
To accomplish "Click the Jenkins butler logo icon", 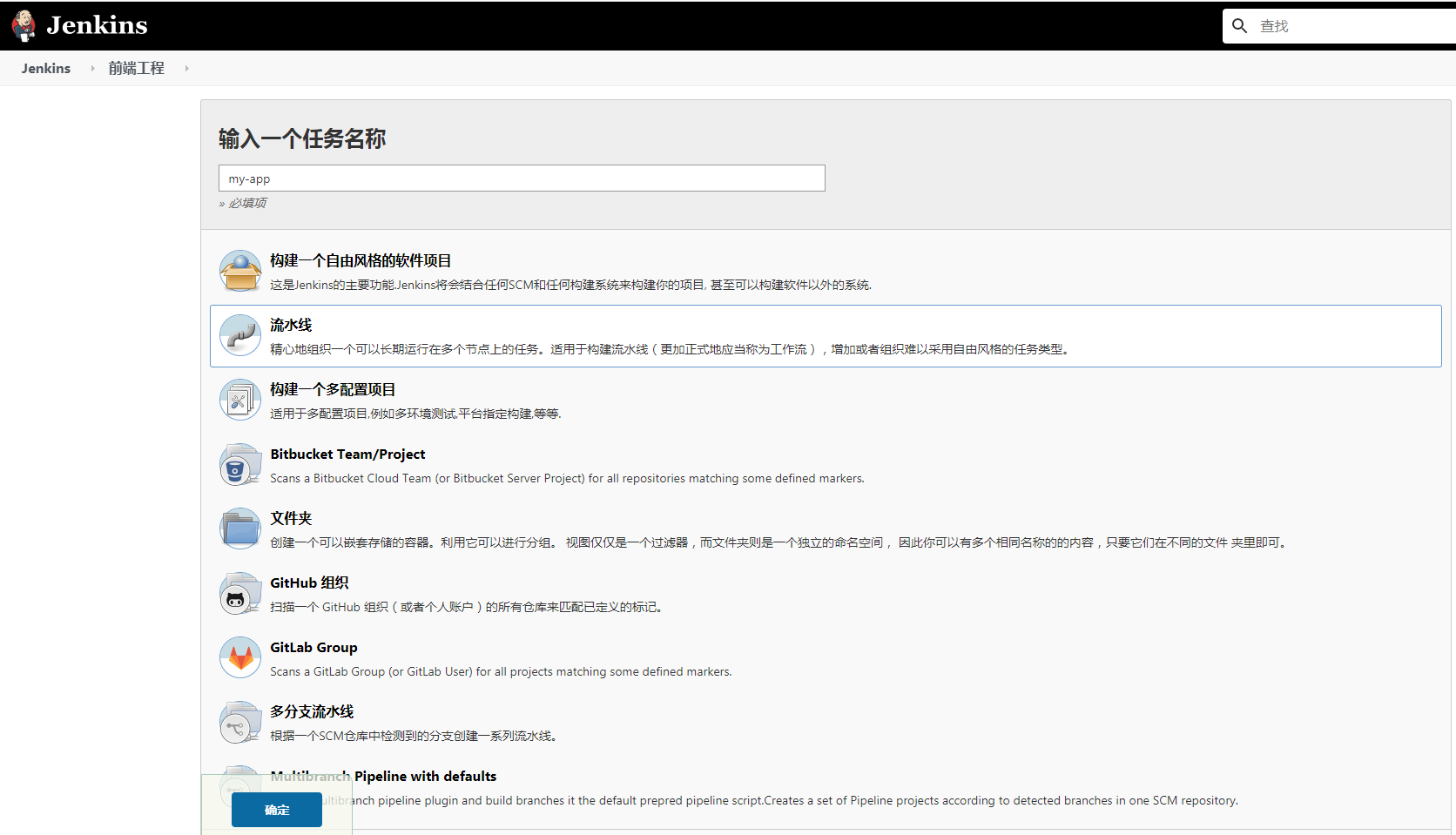I will pyautogui.click(x=24, y=26).
